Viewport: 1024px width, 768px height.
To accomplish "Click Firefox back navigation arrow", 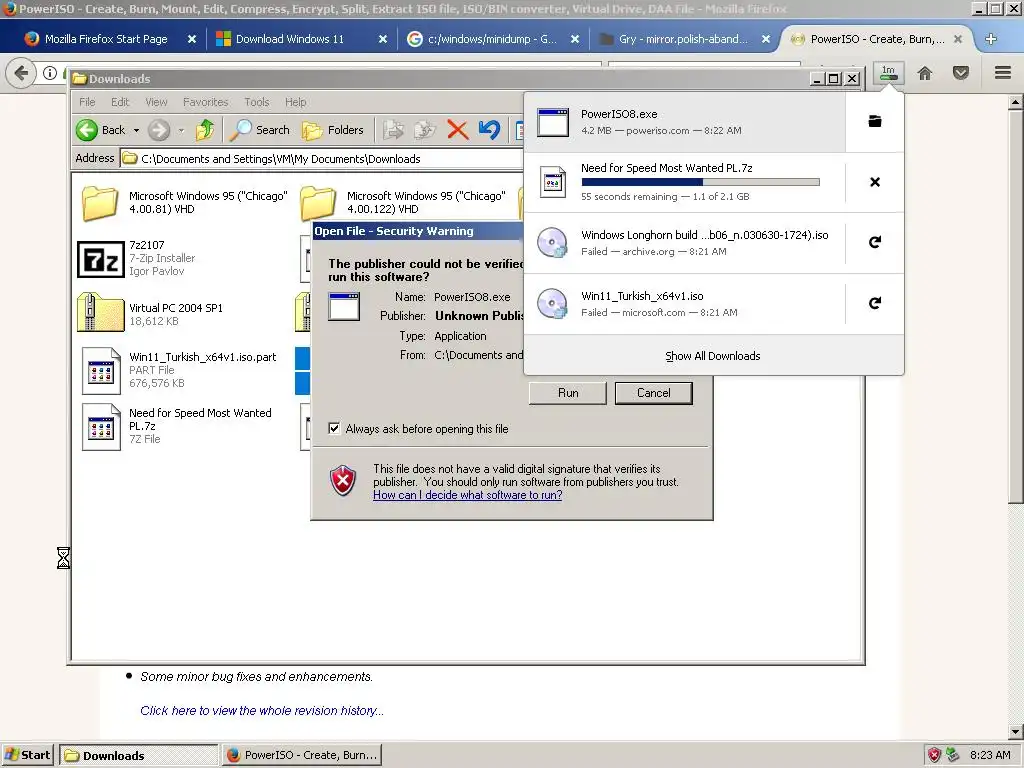I will pyautogui.click(x=22, y=72).
